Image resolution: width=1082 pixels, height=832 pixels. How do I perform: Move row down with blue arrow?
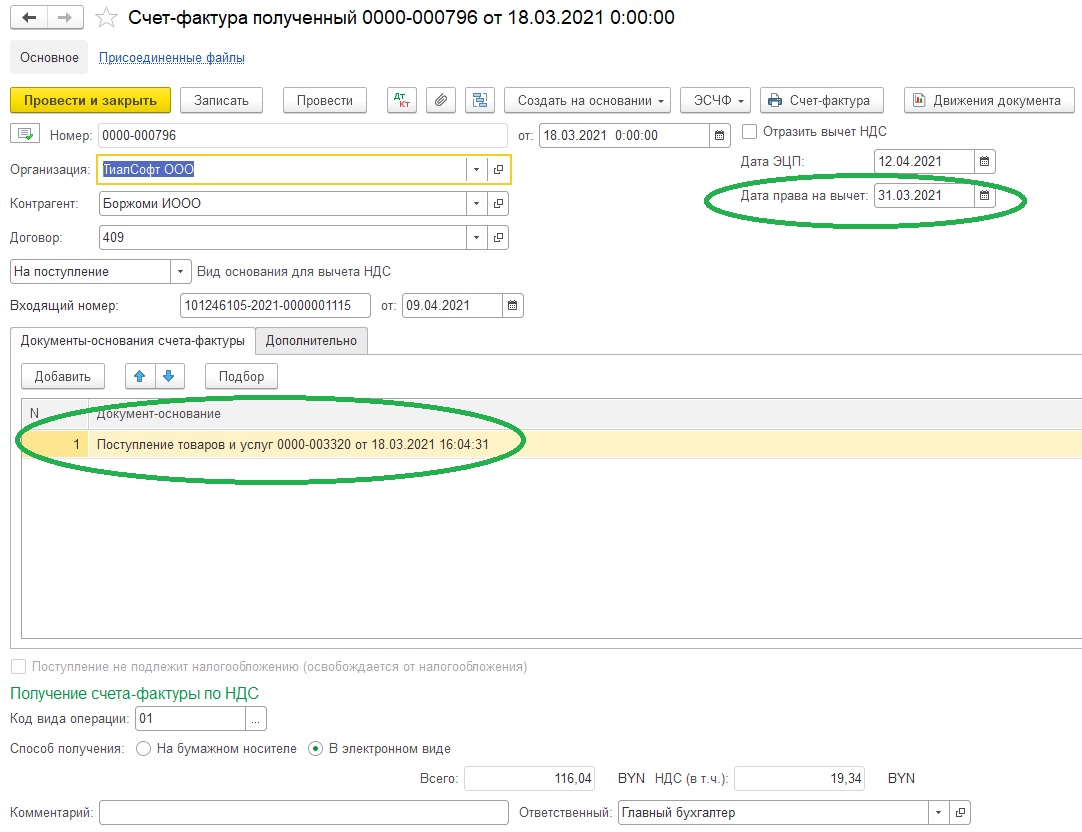pyautogui.click(x=168, y=376)
